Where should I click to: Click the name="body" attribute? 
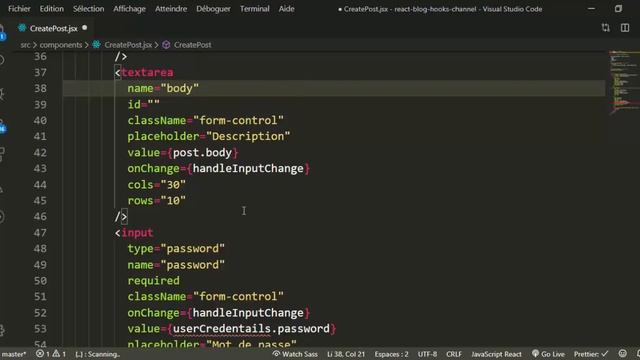163,88
